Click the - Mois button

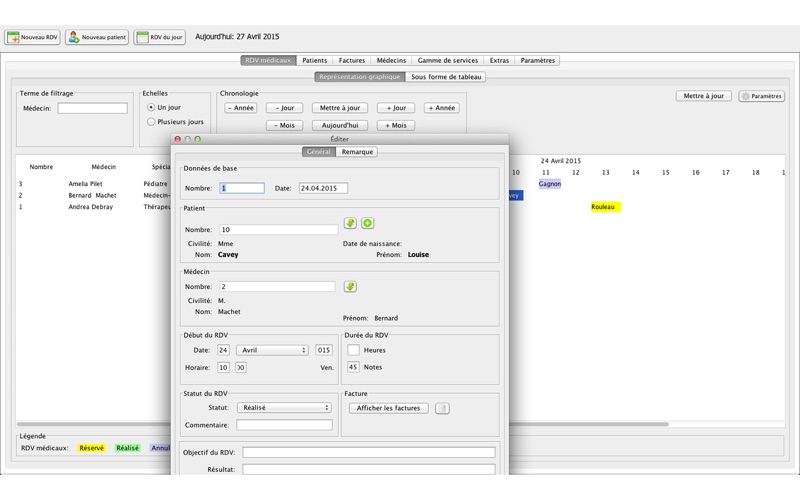coord(284,125)
